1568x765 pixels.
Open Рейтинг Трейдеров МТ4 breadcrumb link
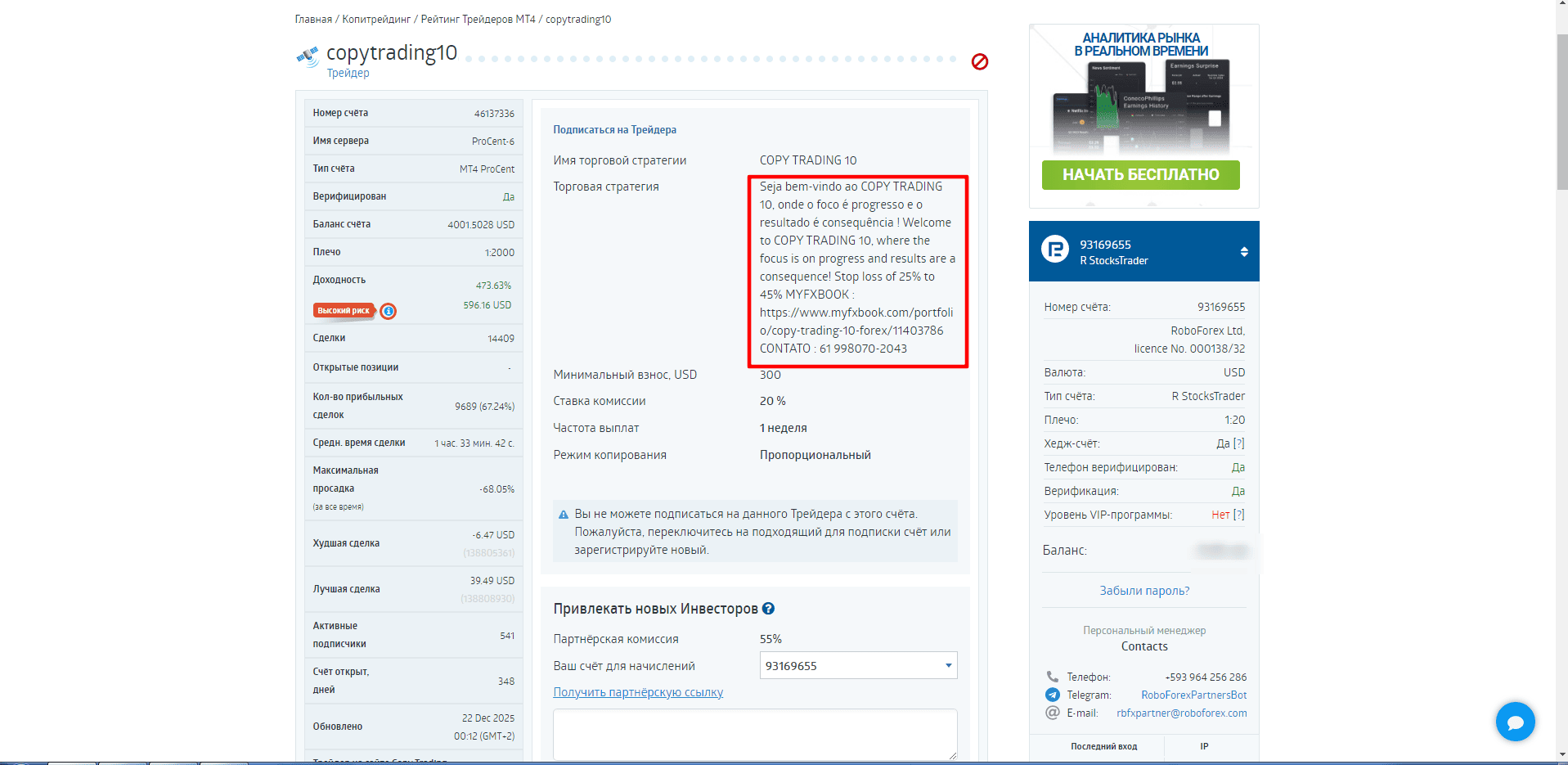pyautogui.click(x=478, y=20)
